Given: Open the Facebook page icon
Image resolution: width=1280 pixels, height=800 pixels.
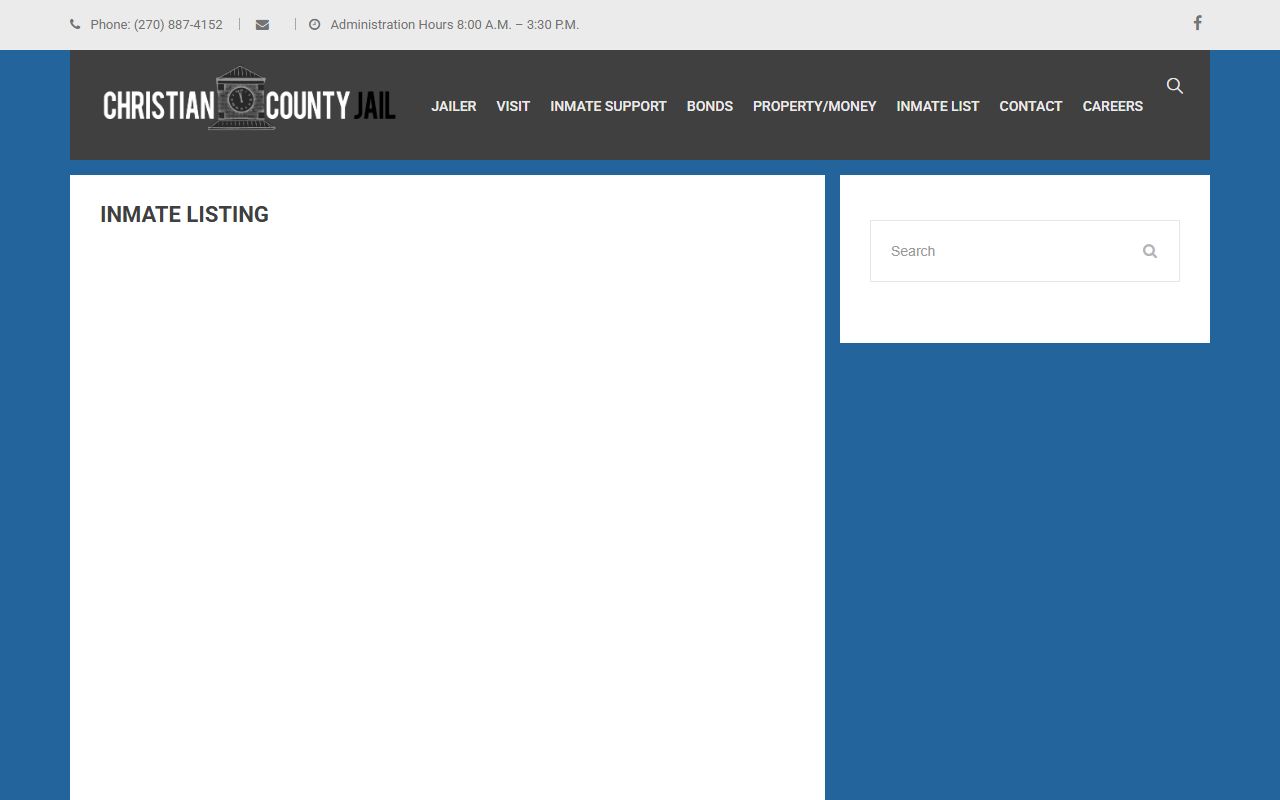Looking at the screenshot, I should point(1197,23).
